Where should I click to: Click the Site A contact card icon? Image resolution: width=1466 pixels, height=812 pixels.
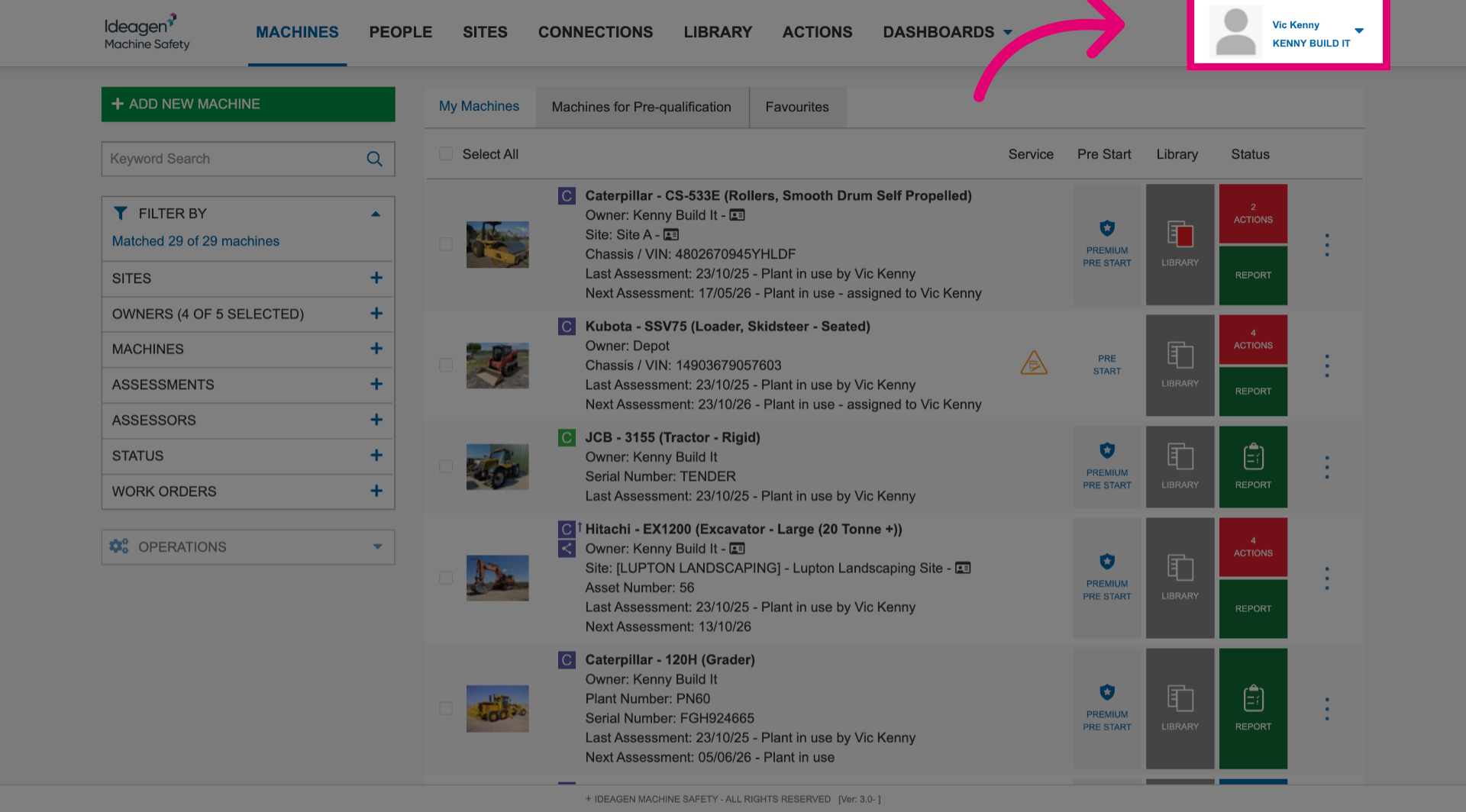pos(671,235)
